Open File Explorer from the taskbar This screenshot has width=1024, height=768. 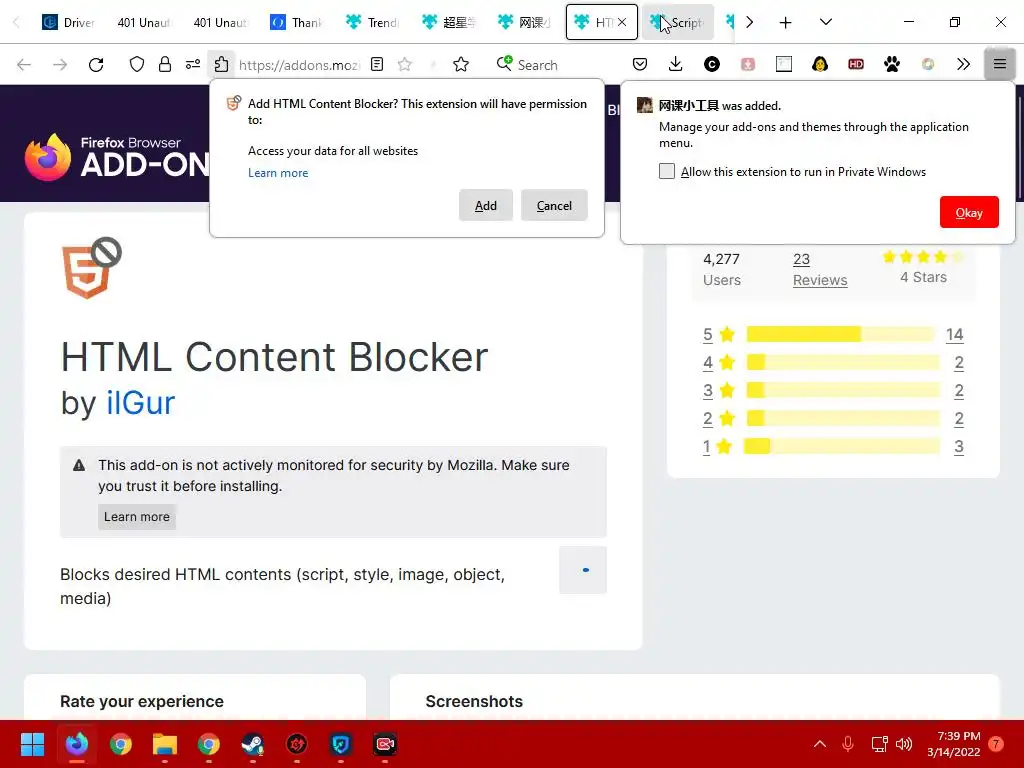[x=165, y=744]
